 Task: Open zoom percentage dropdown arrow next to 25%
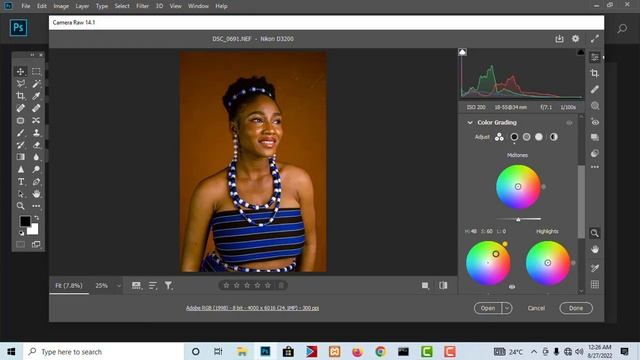(x=119, y=286)
